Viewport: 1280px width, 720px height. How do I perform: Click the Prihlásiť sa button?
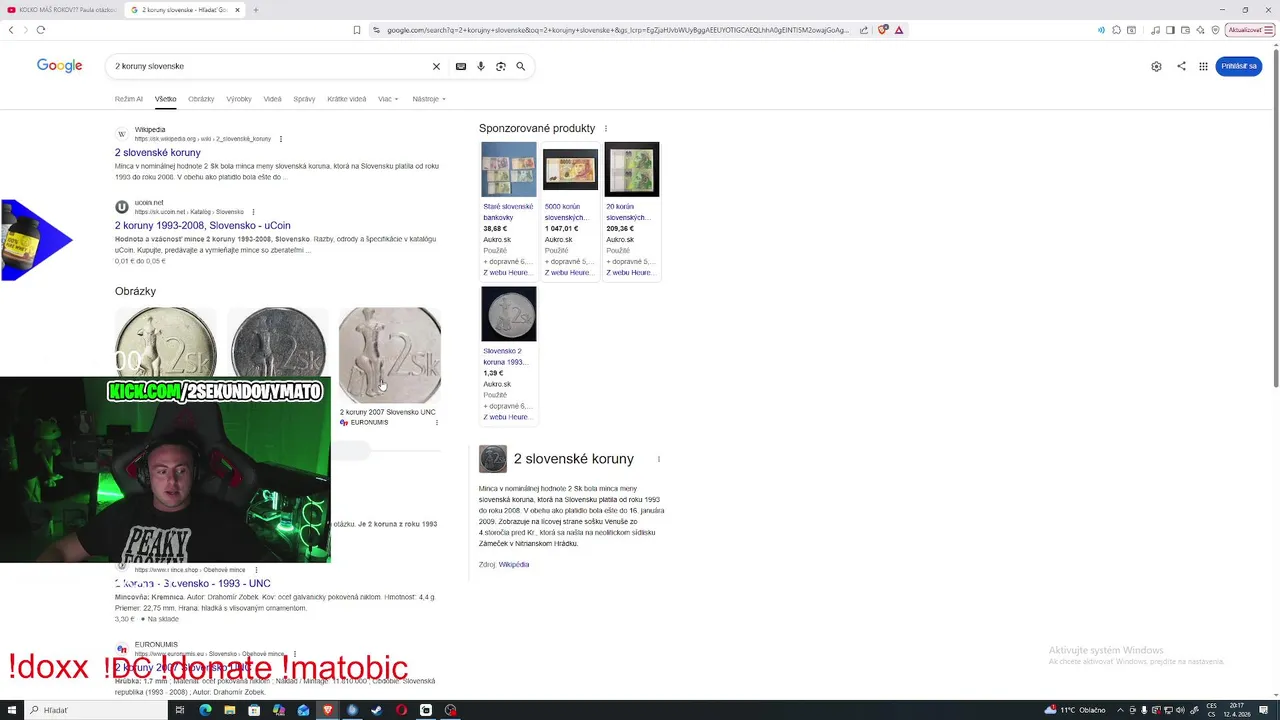coord(1239,66)
